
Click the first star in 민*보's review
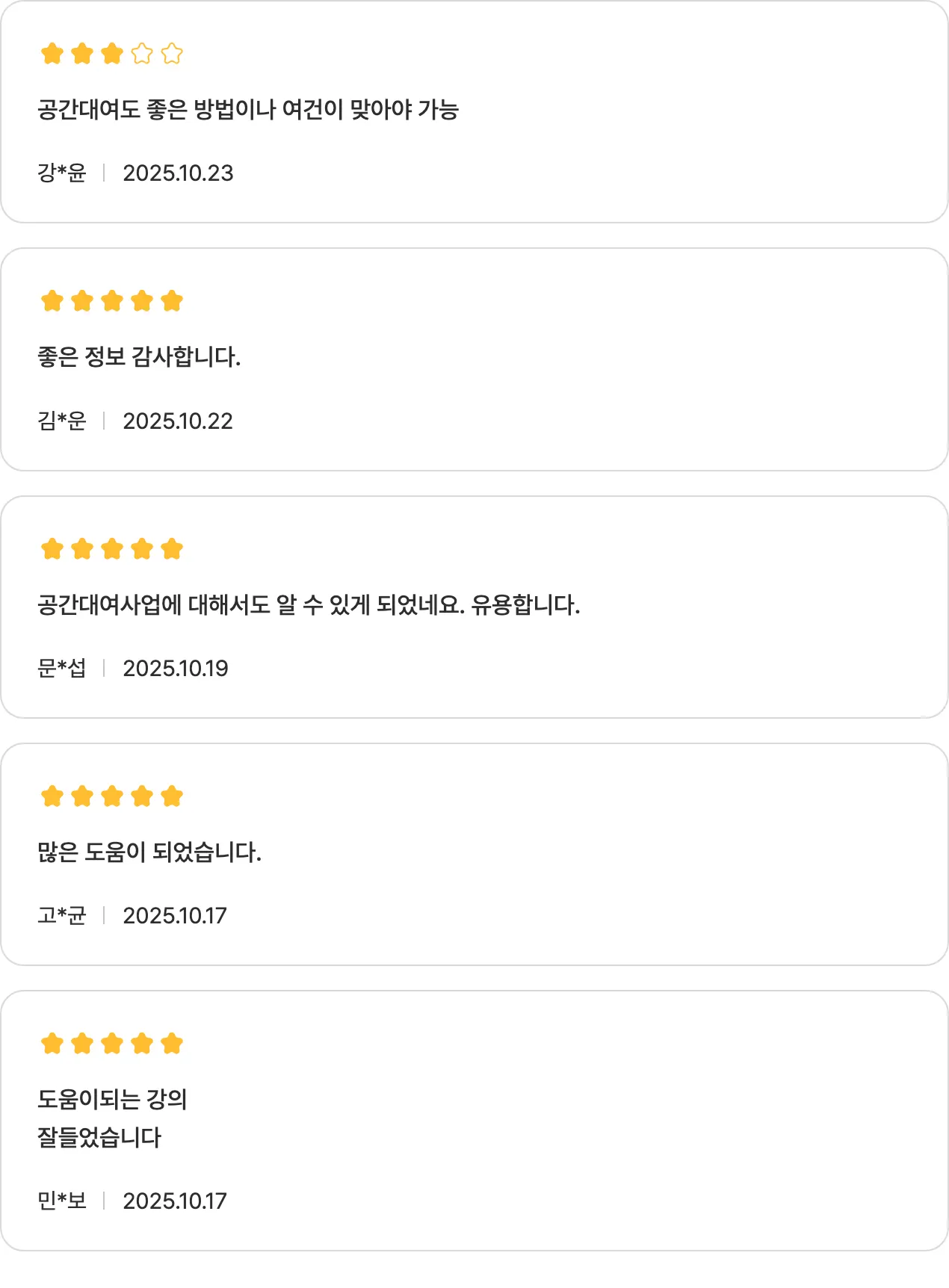coord(52,1044)
